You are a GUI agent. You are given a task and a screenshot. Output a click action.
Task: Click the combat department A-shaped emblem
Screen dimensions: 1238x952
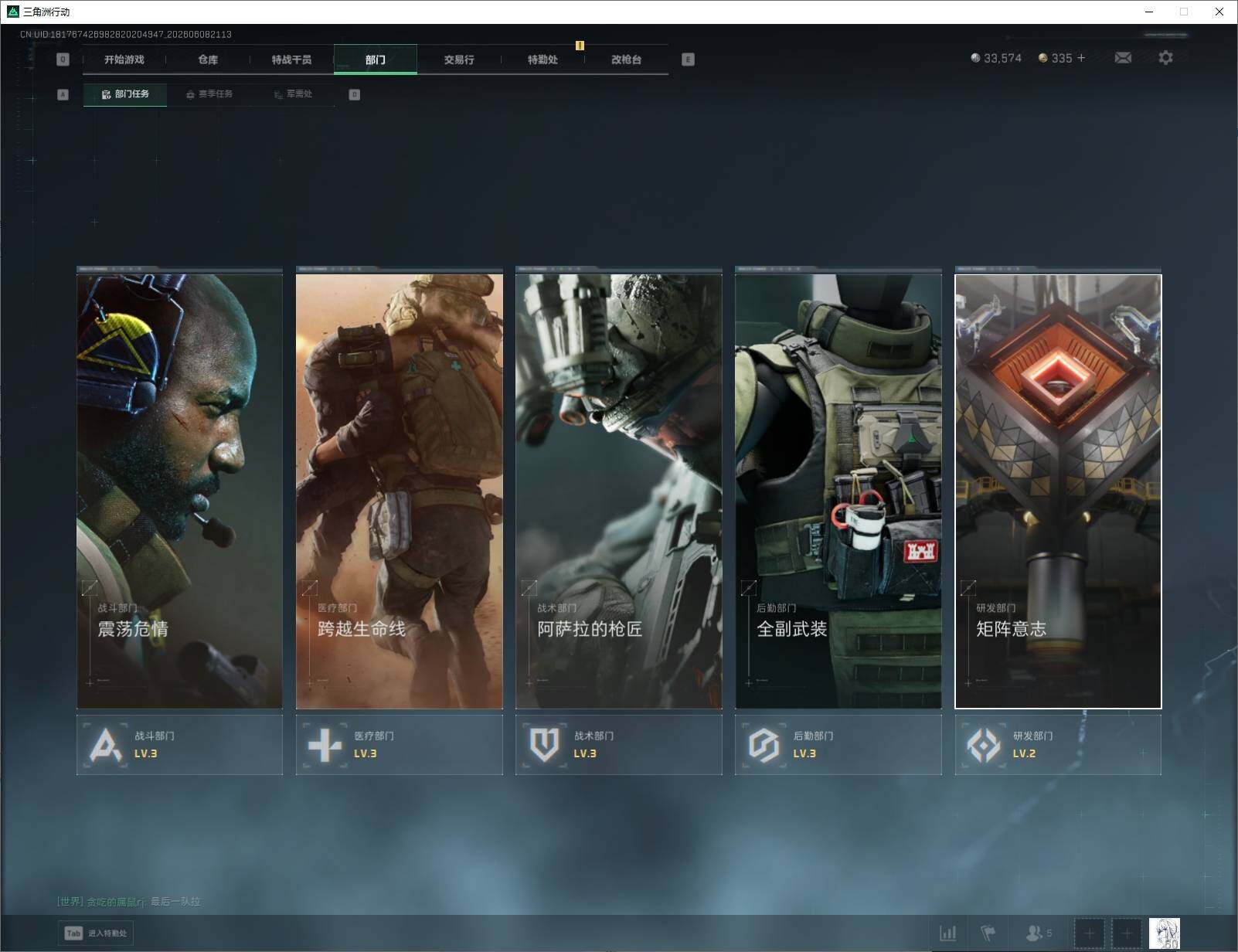(106, 746)
